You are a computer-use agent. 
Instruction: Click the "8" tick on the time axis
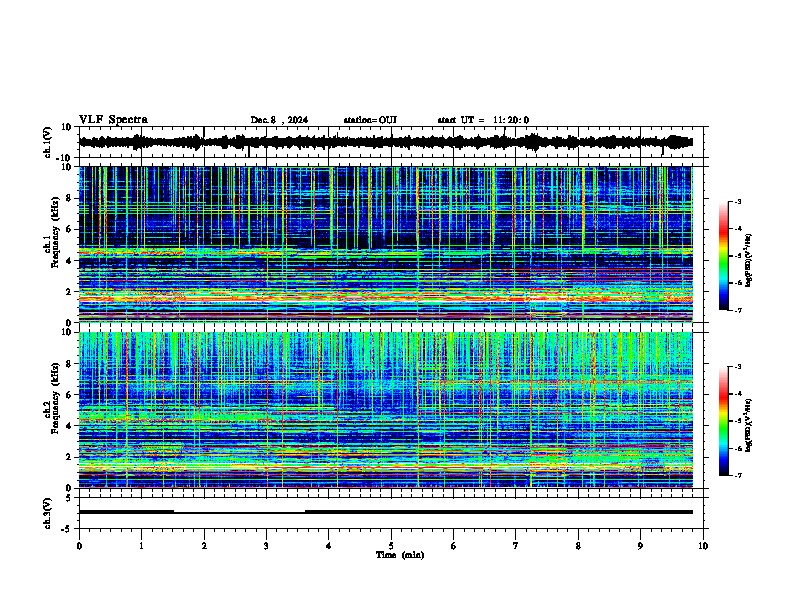click(578, 546)
